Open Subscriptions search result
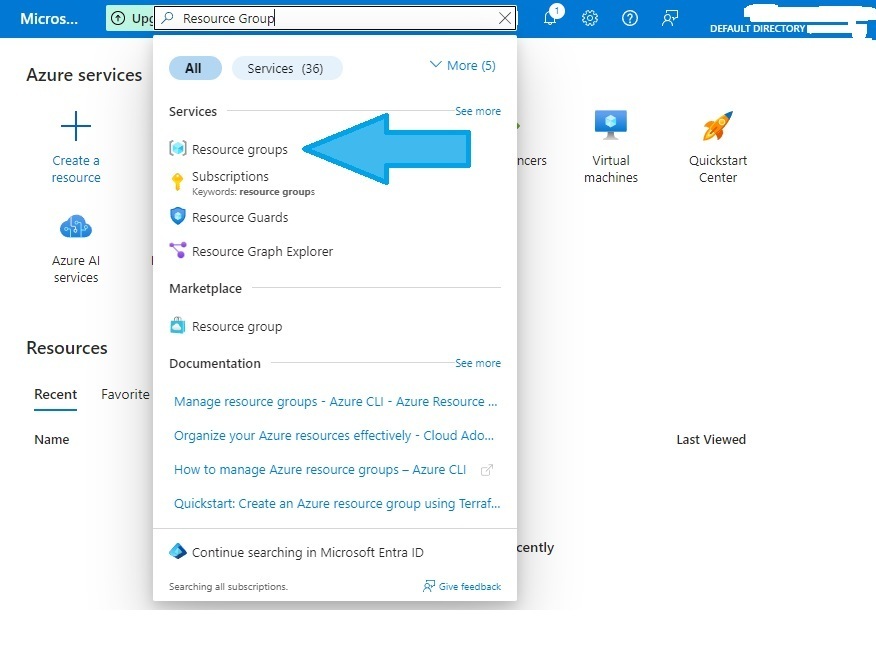The height and width of the screenshot is (659, 876). 230,176
